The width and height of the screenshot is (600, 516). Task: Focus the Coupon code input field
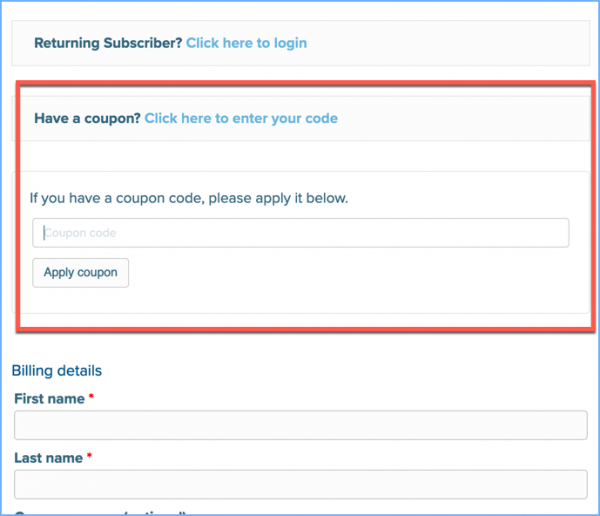tap(300, 233)
